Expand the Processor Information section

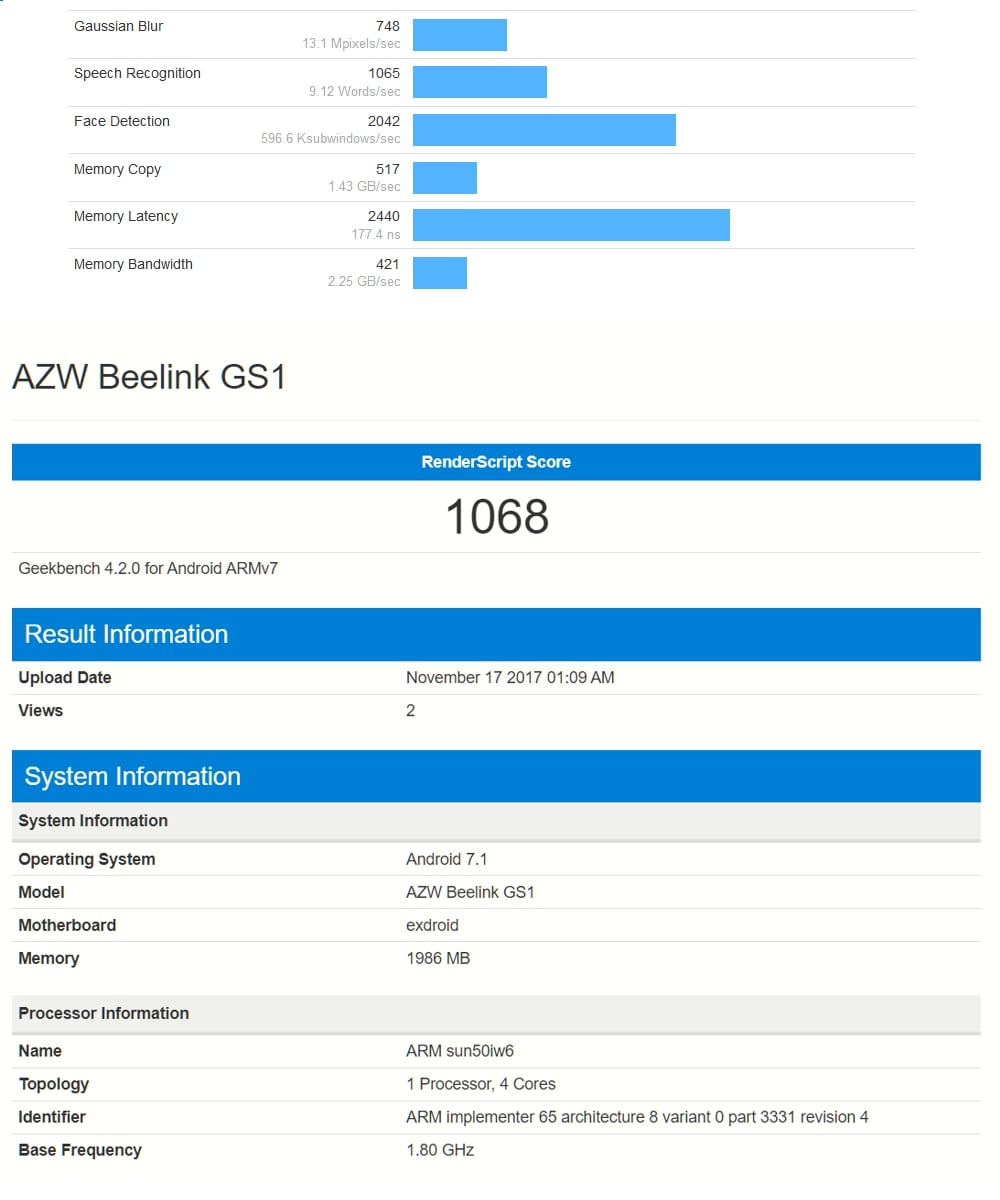(104, 1013)
